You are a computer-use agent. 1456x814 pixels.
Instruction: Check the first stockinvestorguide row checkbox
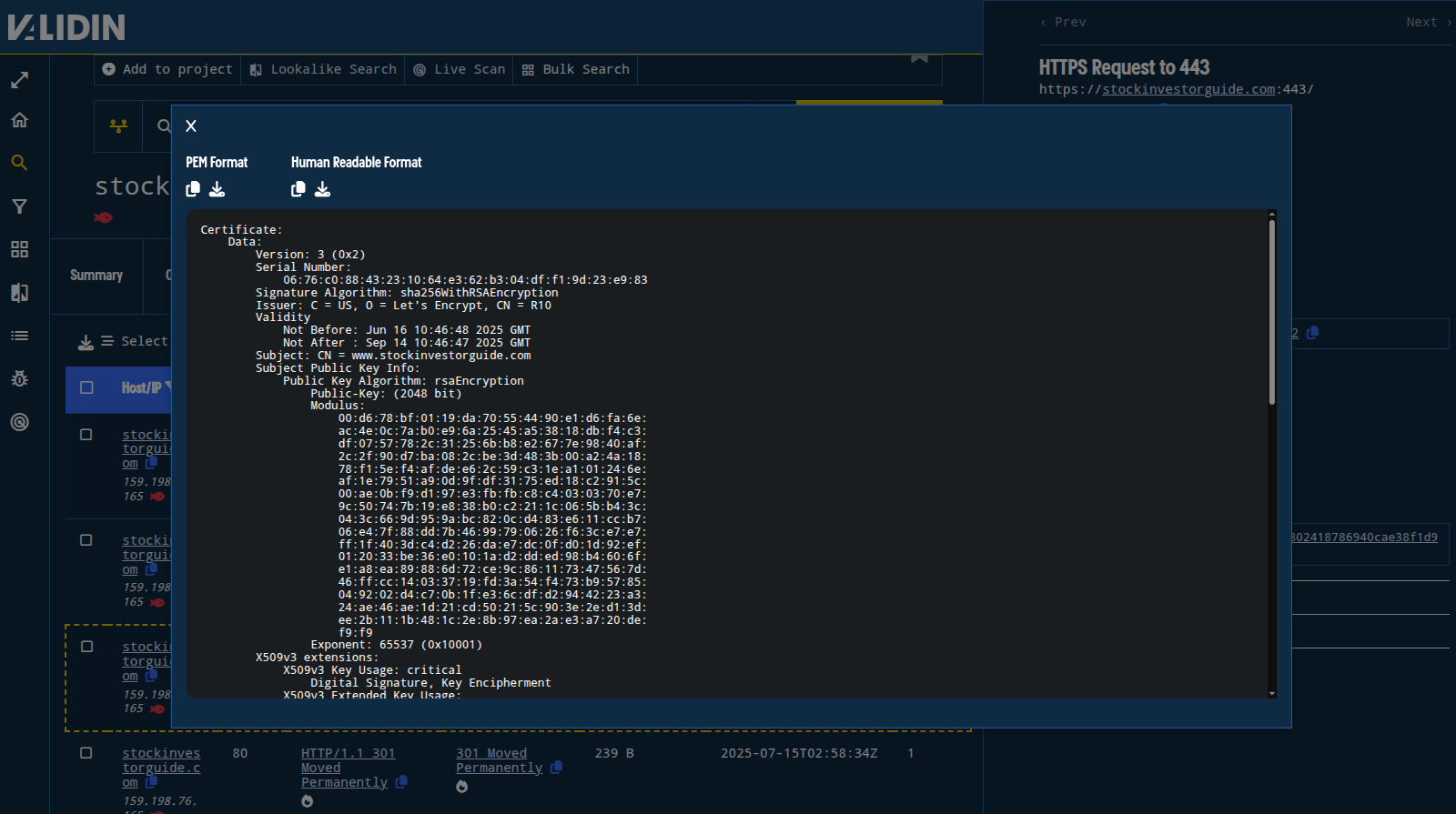(86, 435)
